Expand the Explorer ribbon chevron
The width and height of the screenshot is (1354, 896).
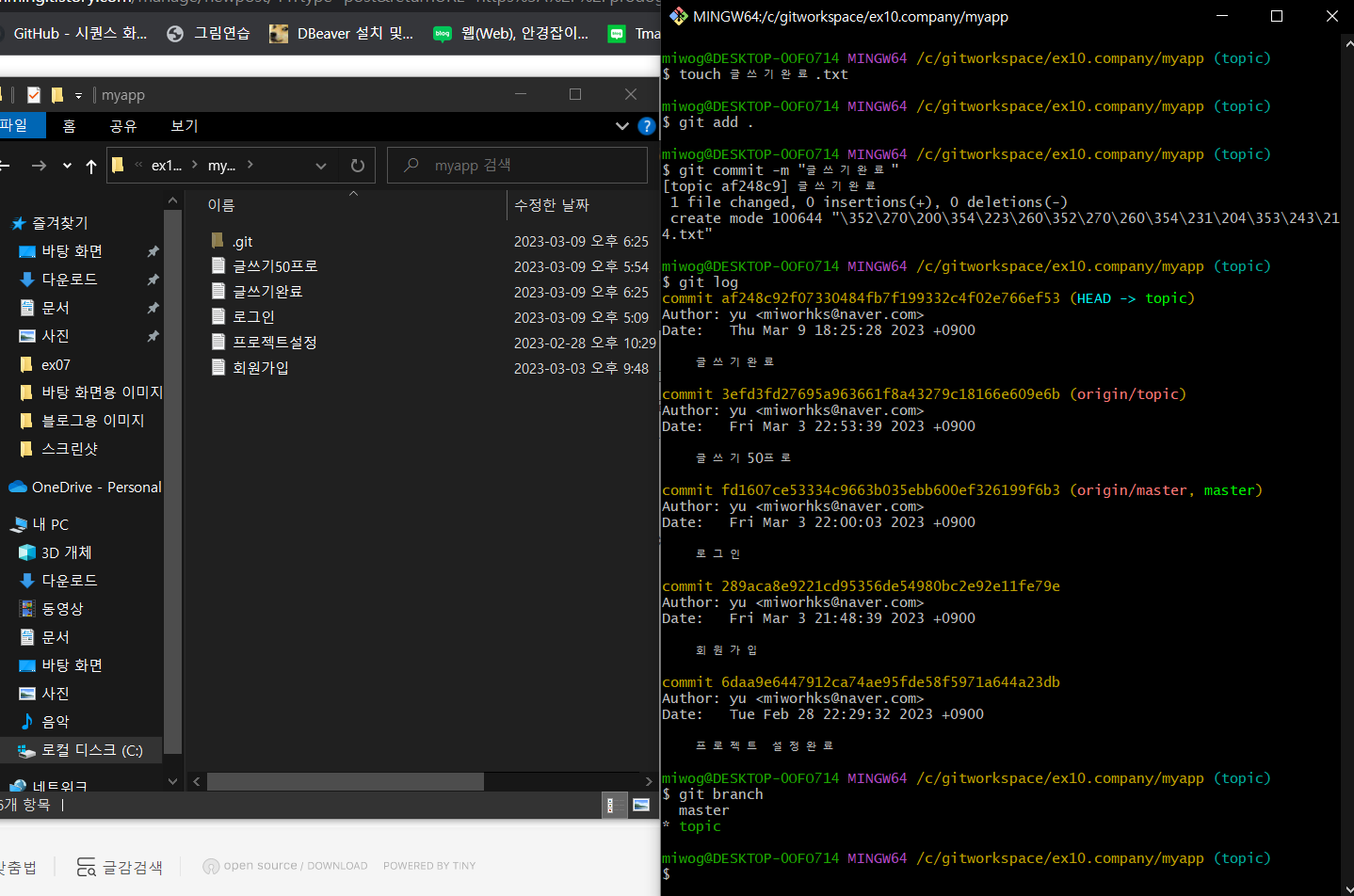pos(621,126)
